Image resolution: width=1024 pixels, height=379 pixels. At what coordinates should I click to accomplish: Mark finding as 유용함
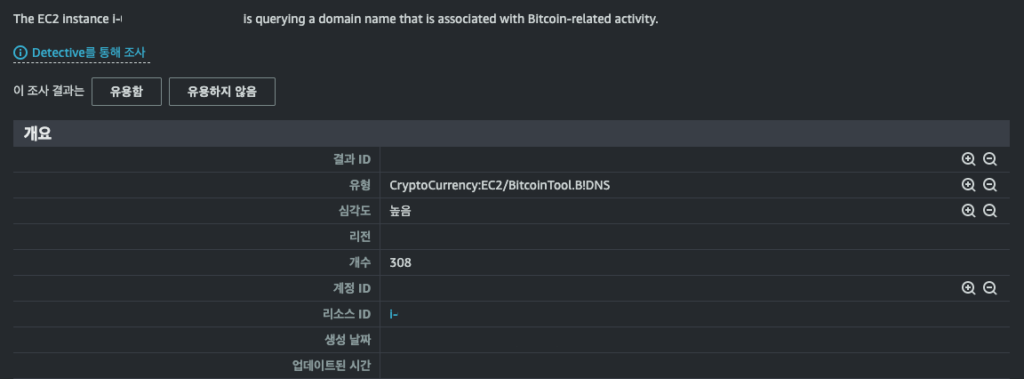[x=126, y=91]
